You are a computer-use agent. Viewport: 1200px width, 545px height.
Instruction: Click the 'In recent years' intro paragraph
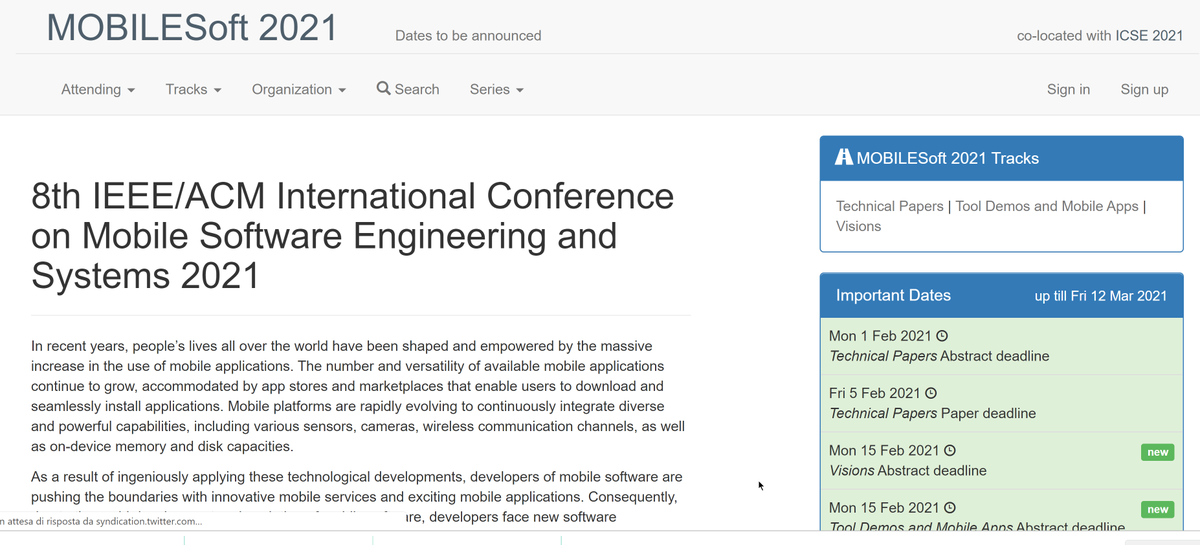[360, 396]
